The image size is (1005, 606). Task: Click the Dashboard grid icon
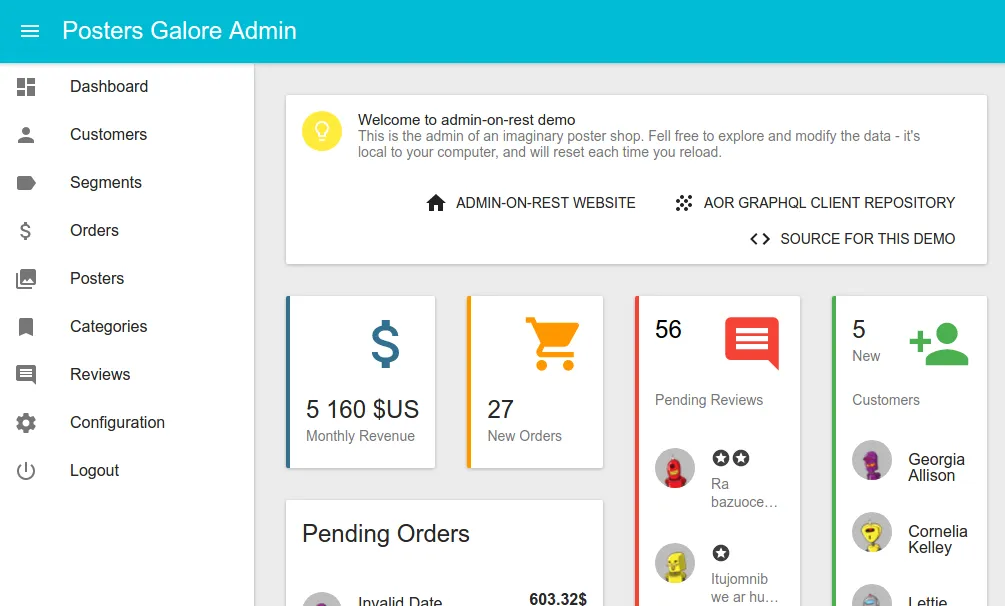[26, 87]
